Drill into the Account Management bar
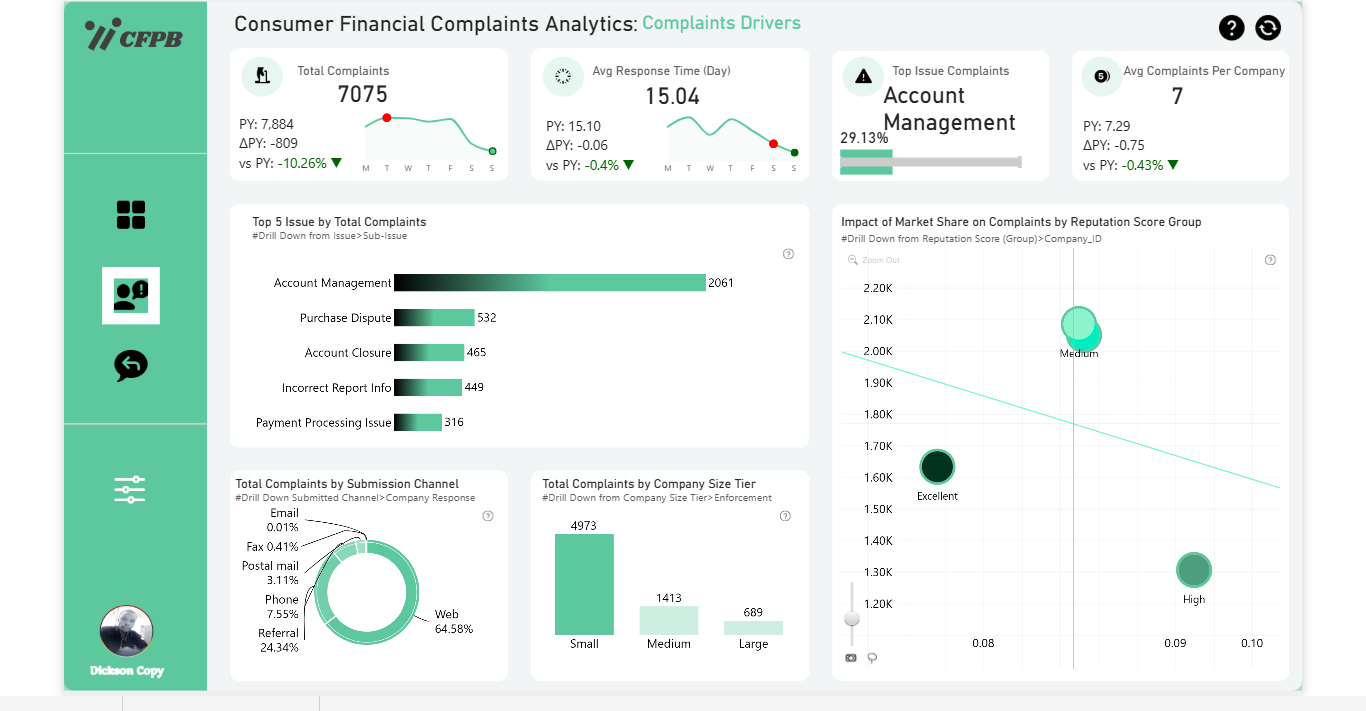Screen dimensions: 1366x711 549,283
